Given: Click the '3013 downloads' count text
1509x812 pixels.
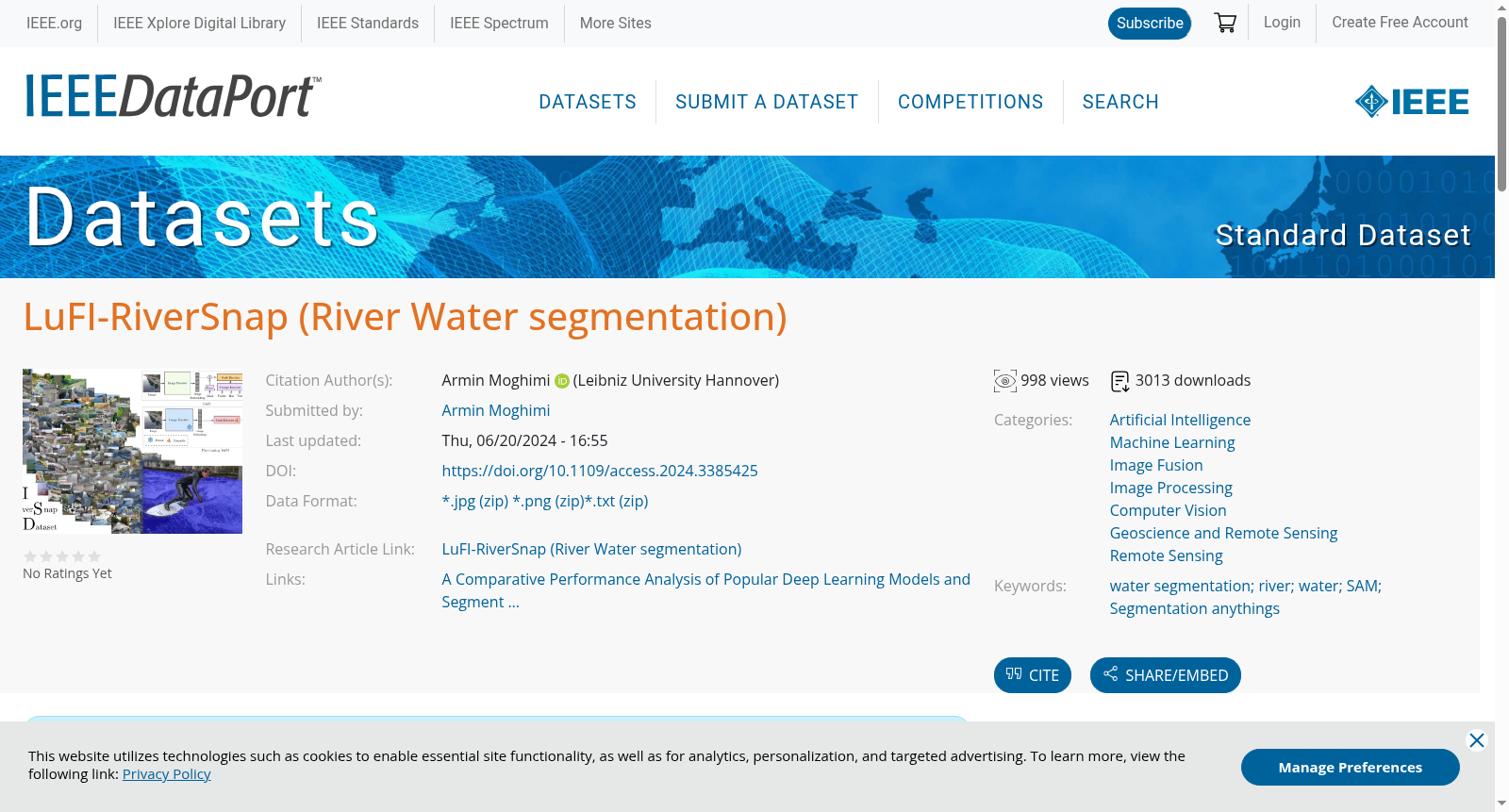Looking at the screenshot, I should point(1193,380).
